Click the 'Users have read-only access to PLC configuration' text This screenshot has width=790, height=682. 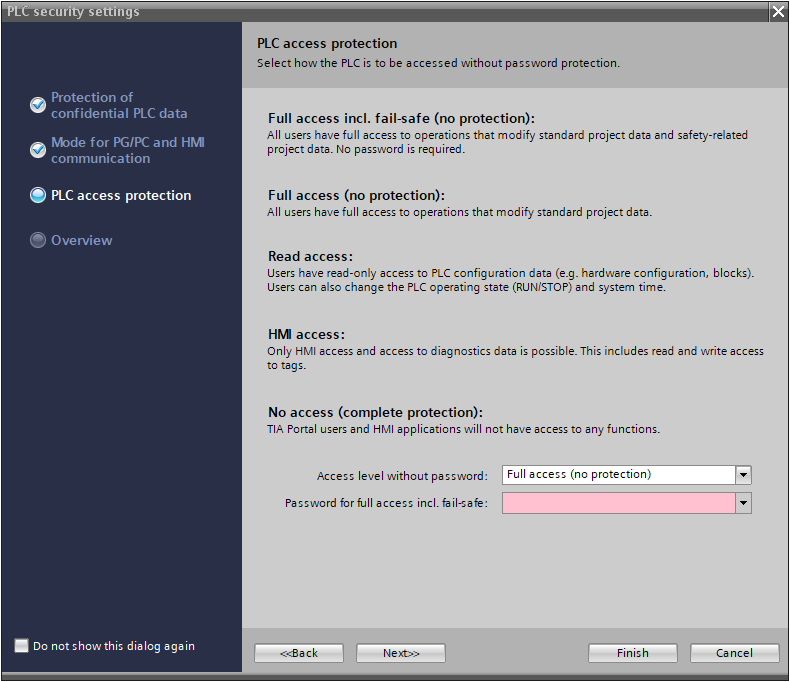pyautogui.click(x=510, y=280)
